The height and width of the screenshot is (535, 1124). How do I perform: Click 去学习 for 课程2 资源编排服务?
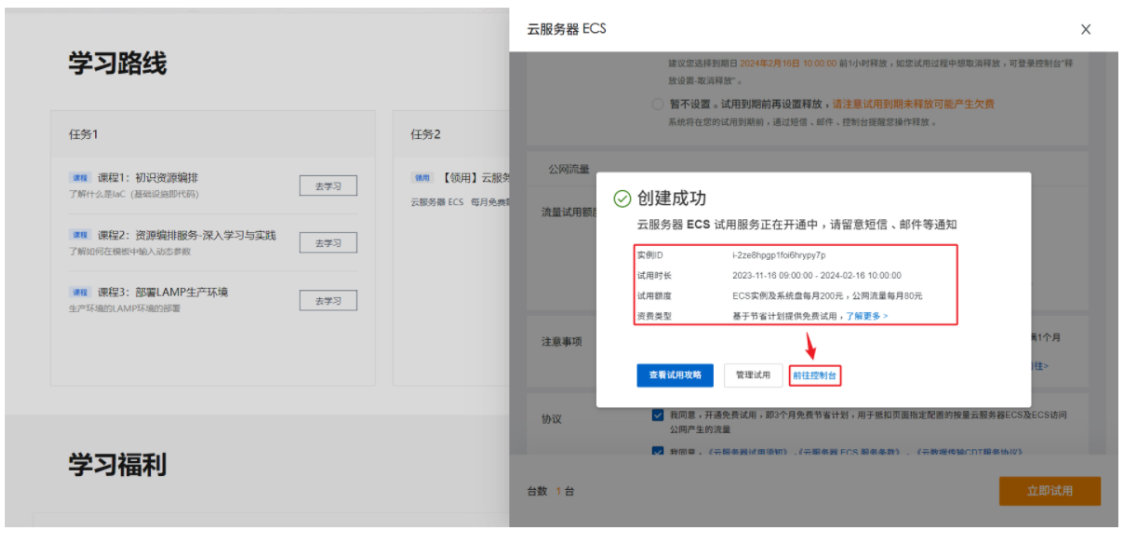[x=328, y=243]
